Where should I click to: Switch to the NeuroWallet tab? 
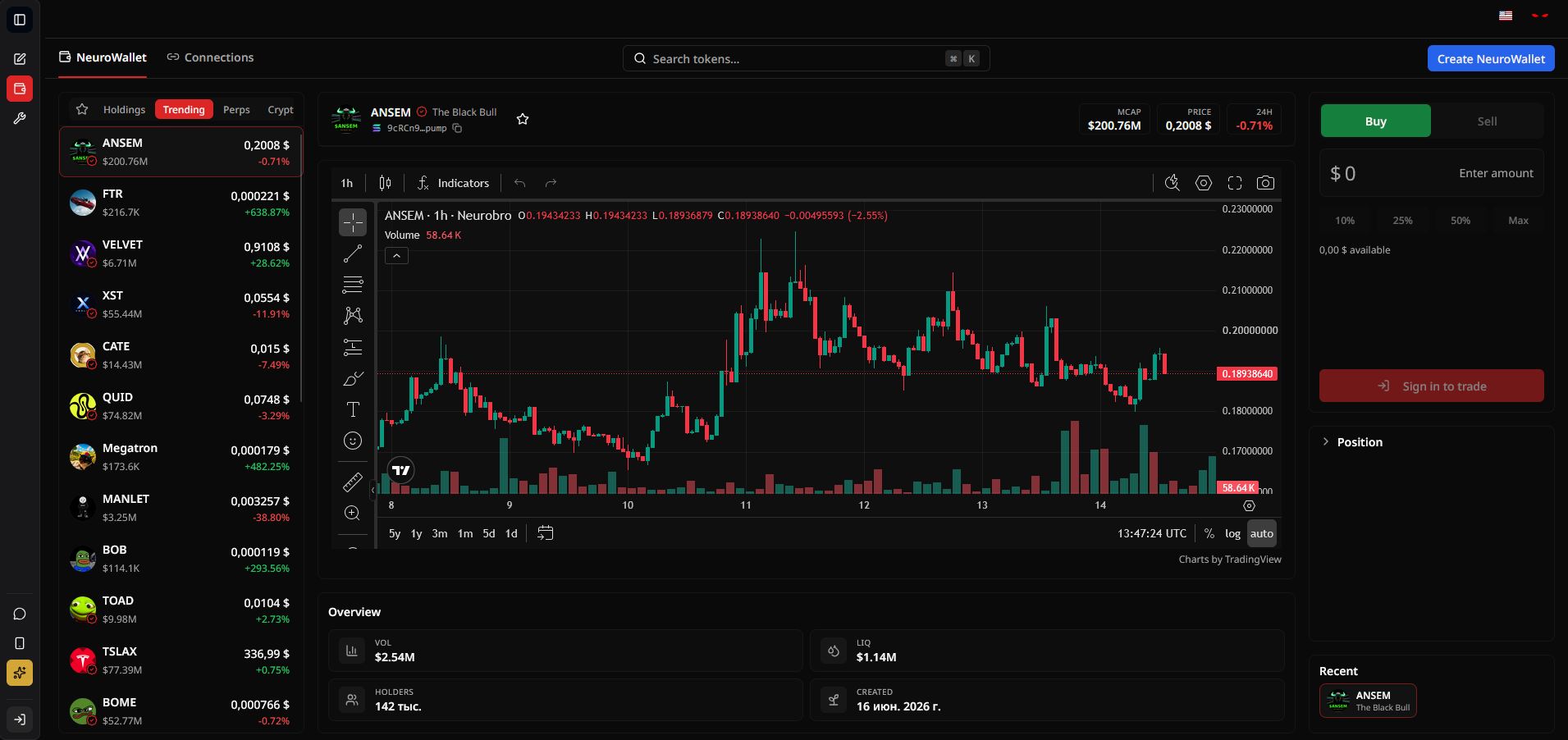[x=103, y=57]
